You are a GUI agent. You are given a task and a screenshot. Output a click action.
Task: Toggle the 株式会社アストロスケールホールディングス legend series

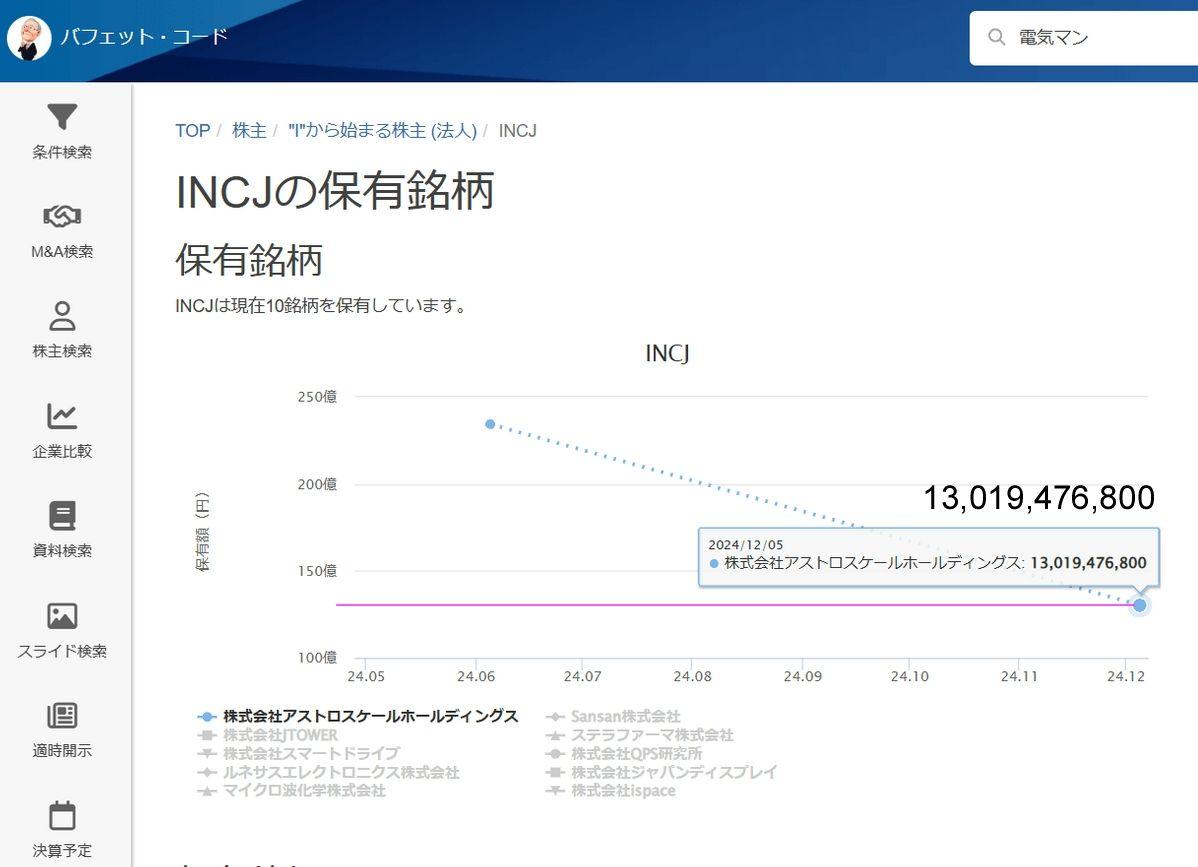[370, 717]
